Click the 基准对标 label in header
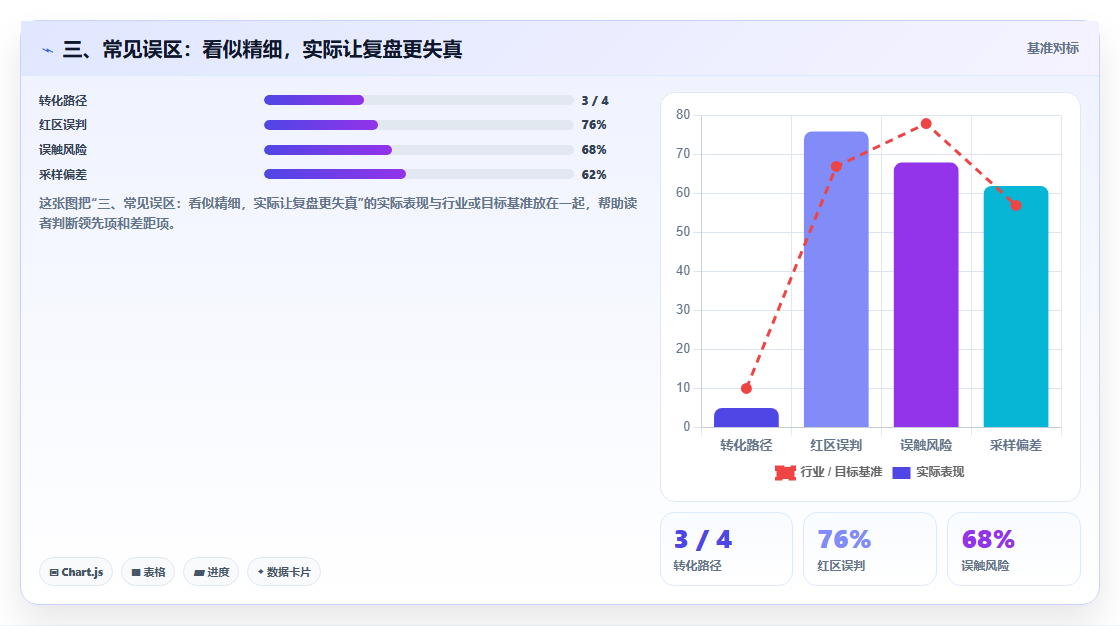Screen dimensions: 1120x626 (1052, 49)
